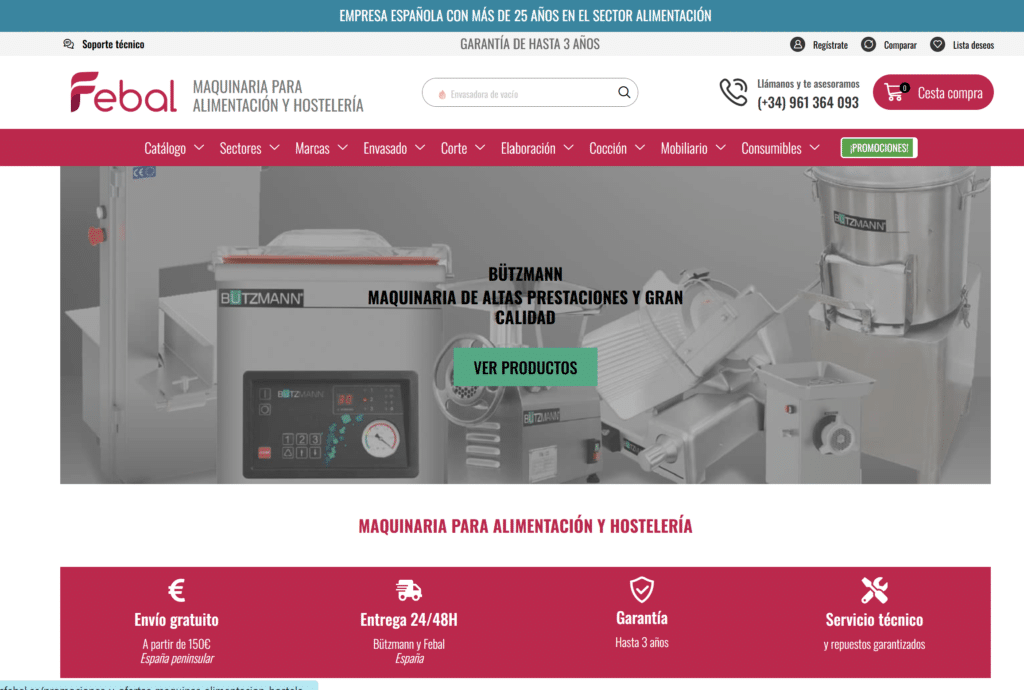Click the telephone handset icon
The image size is (1024, 690).
coord(733,92)
